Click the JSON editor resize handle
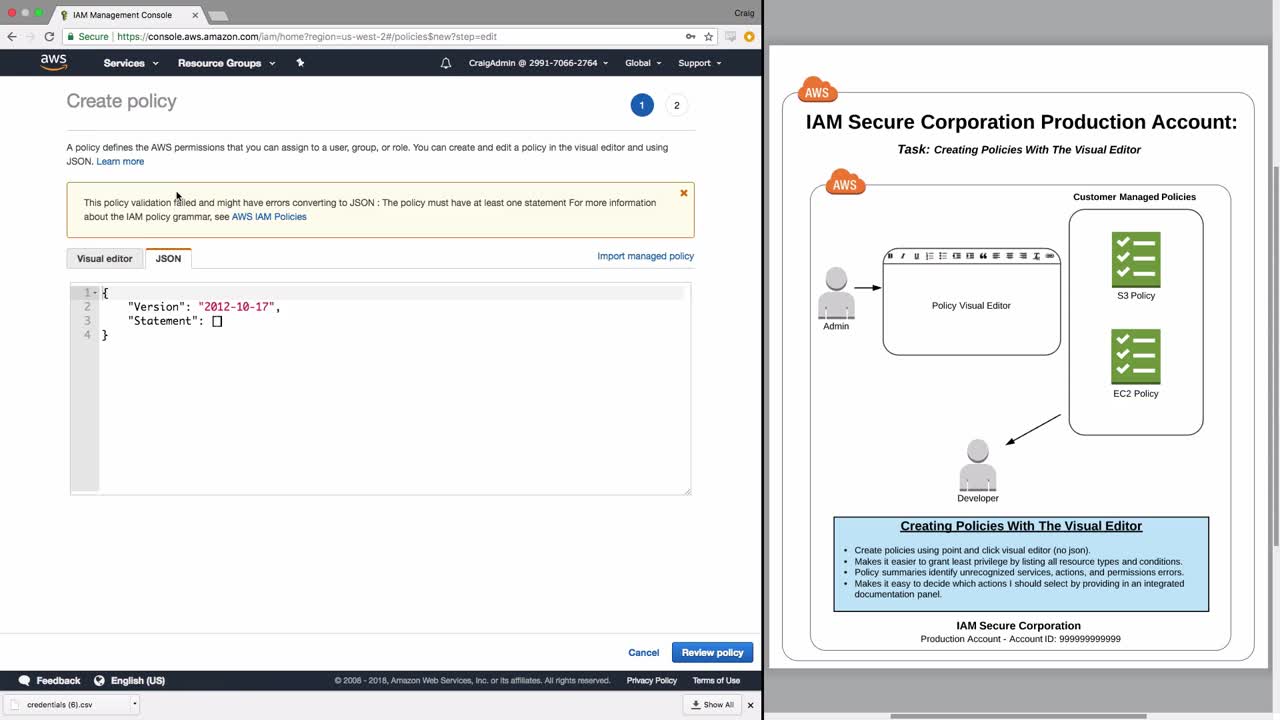This screenshot has height=720, width=1280. coord(687,490)
